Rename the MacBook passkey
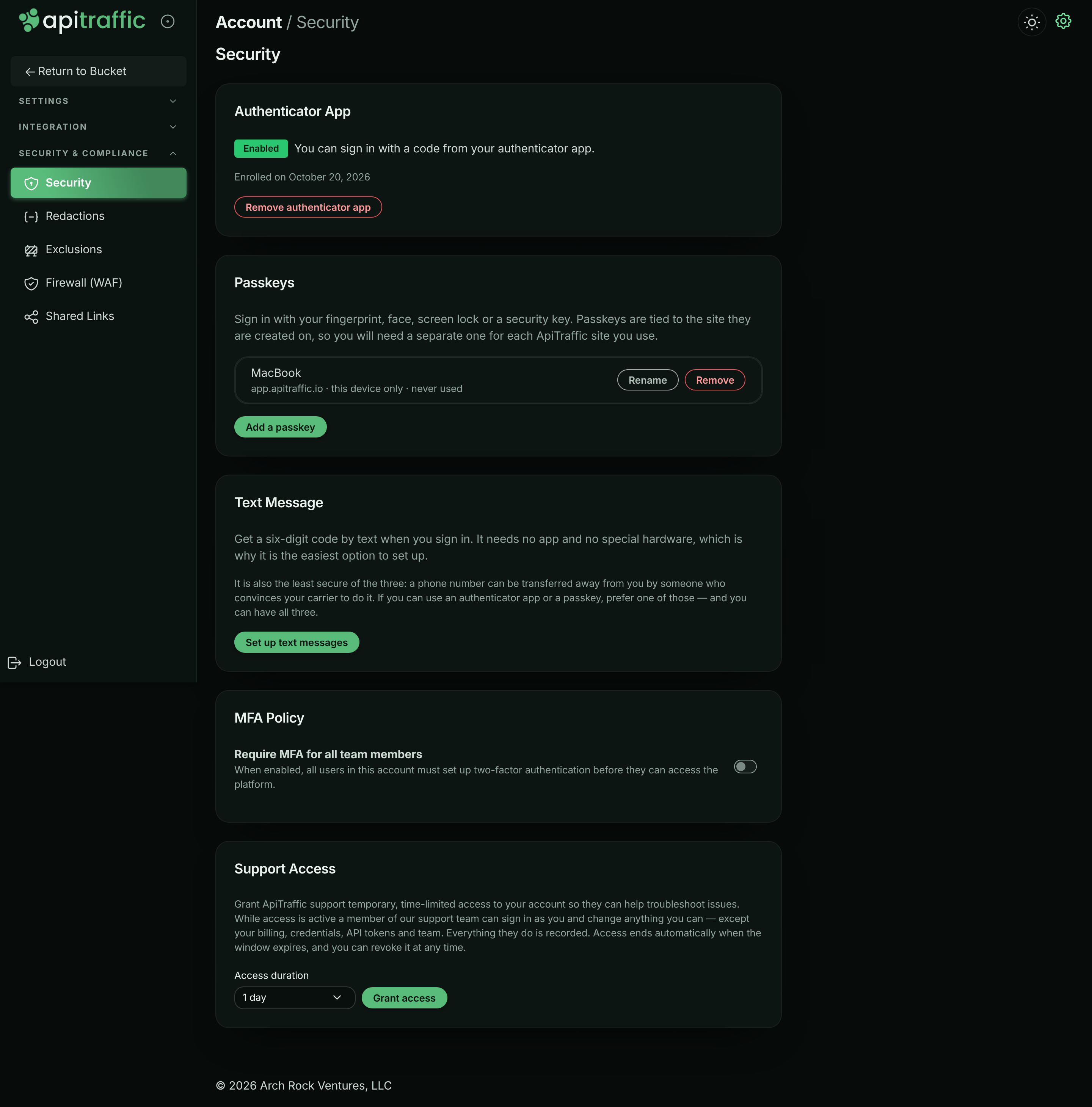This screenshot has width=1092, height=1107. 647,380
